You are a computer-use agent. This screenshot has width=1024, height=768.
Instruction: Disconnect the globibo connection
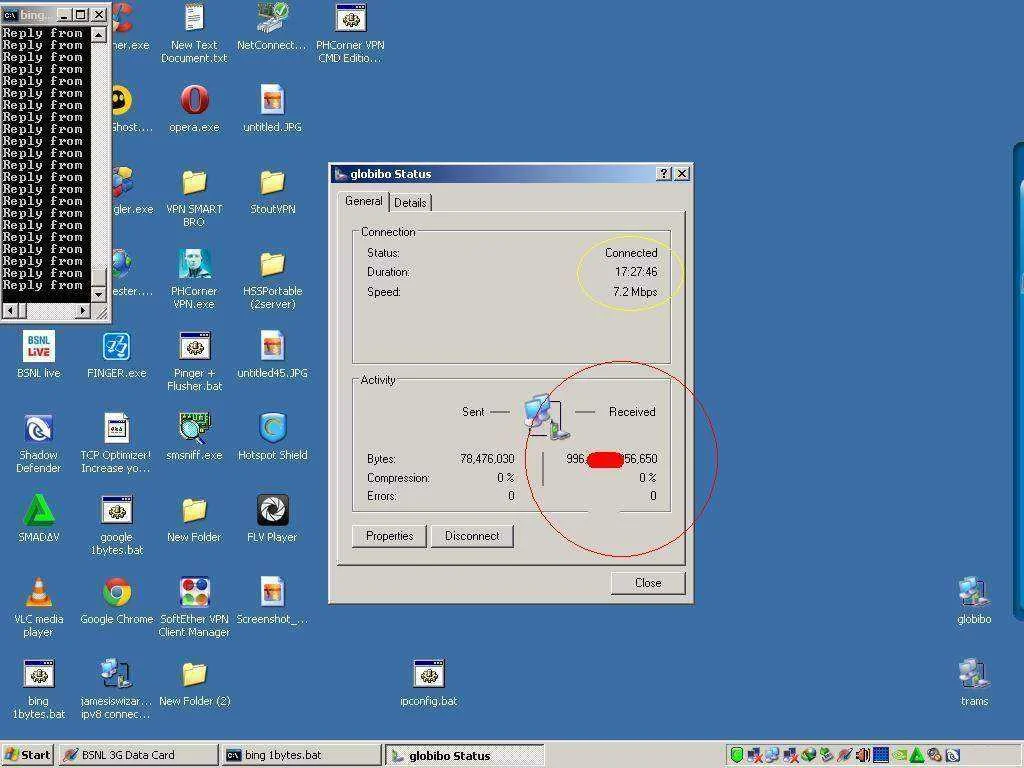tap(472, 536)
